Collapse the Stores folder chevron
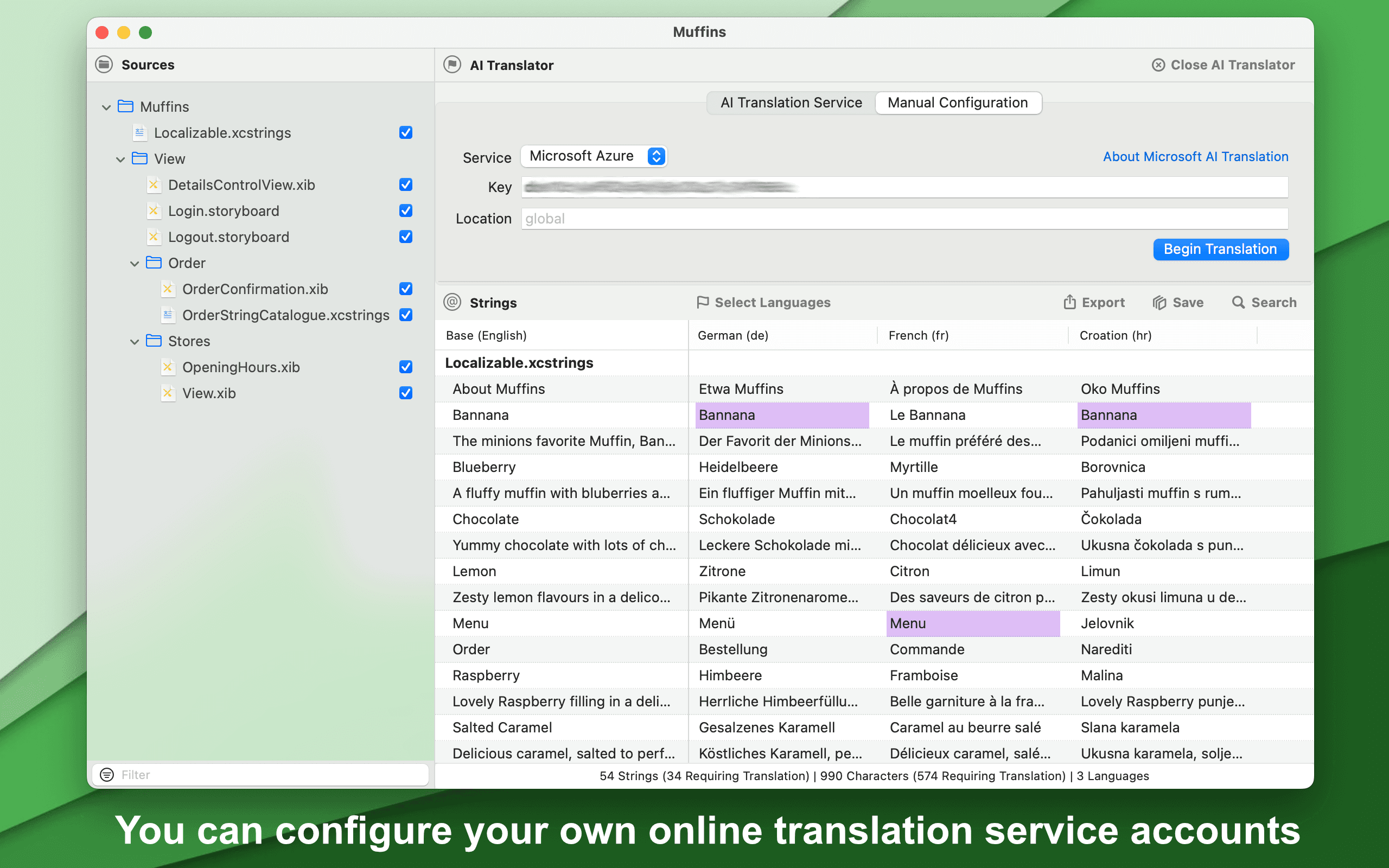The image size is (1389, 868). pos(135,342)
